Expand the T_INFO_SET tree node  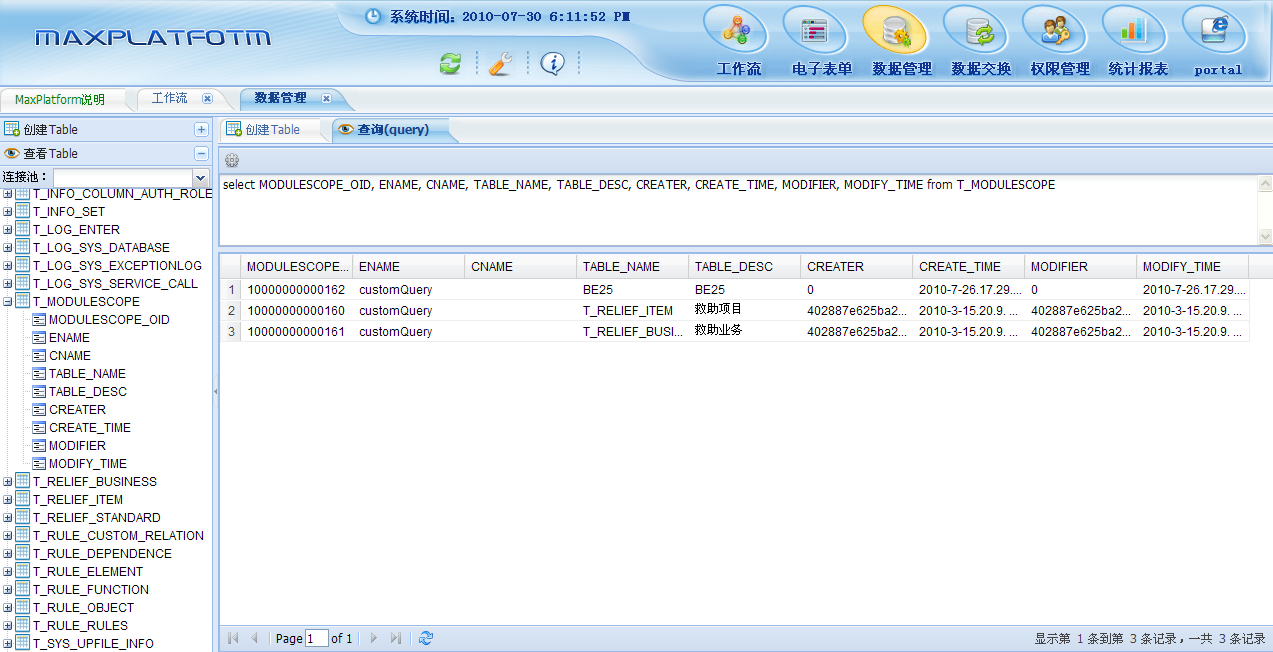pos(8,212)
